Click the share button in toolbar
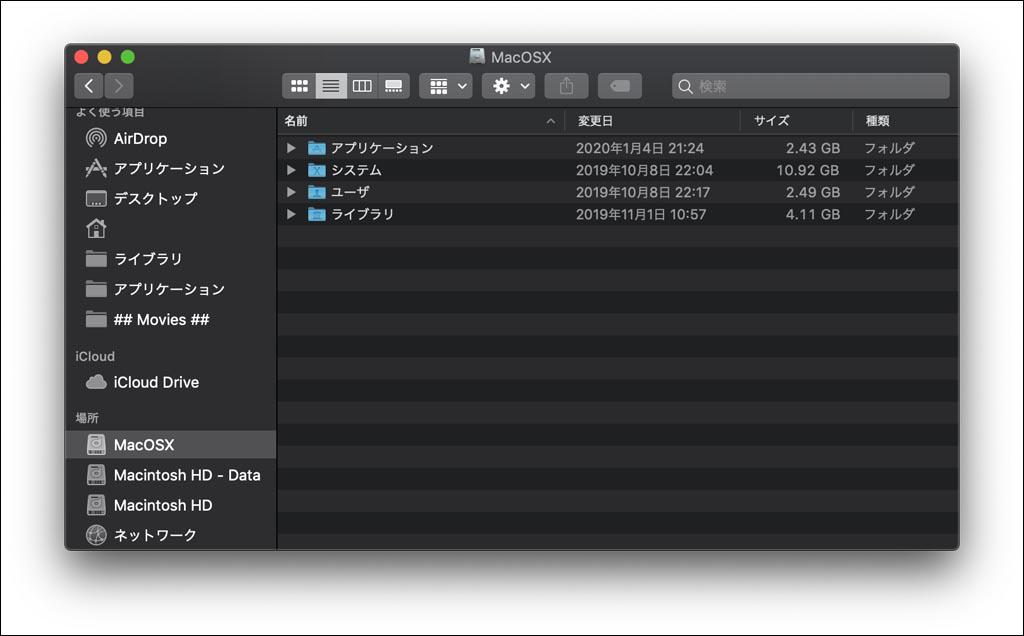The width and height of the screenshot is (1024, 636). (x=566, y=86)
